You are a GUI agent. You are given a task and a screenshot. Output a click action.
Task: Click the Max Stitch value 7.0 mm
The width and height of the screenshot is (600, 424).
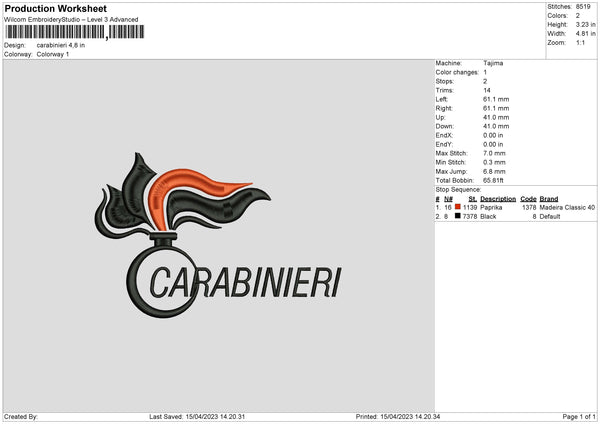tap(494, 153)
